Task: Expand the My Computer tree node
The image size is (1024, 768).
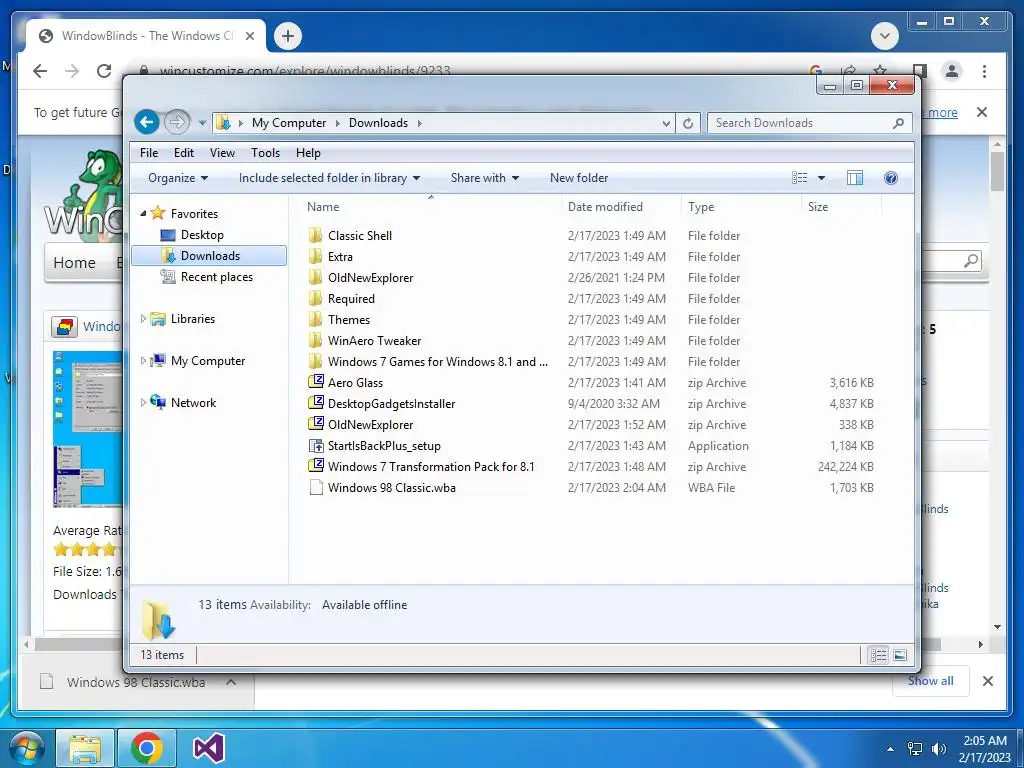Action: 144,360
